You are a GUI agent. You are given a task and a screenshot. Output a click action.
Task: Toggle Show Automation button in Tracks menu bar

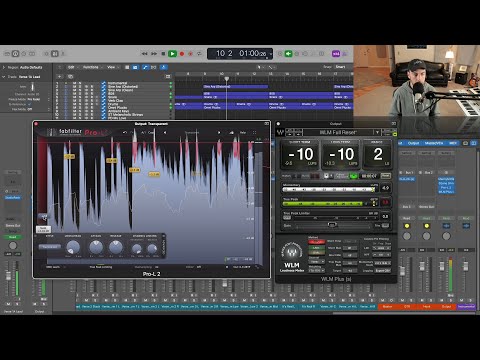(145, 67)
